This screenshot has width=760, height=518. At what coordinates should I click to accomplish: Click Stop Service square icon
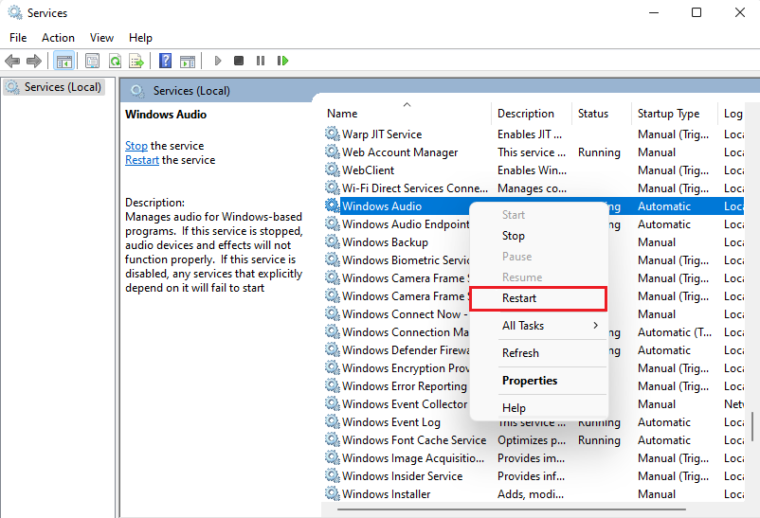(238, 61)
